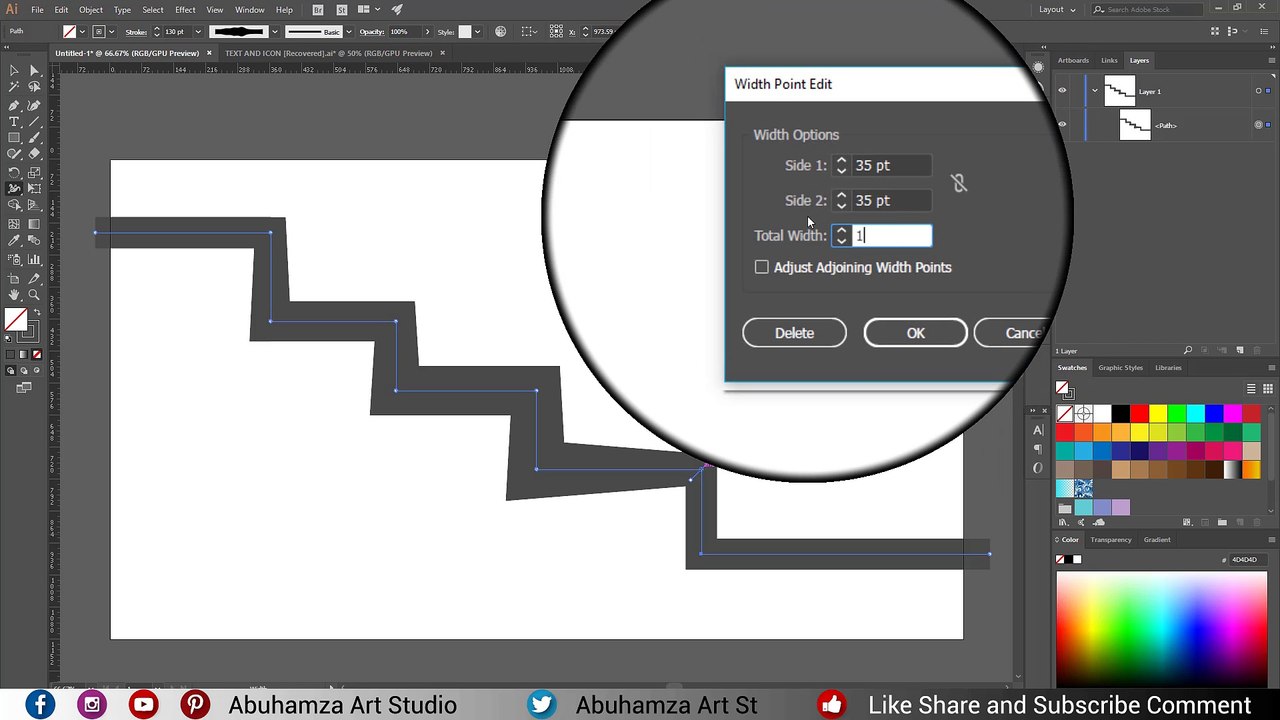The width and height of the screenshot is (1280, 720).
Task: Open the Transparency panel tab
Action: (x=1111, y=540)
